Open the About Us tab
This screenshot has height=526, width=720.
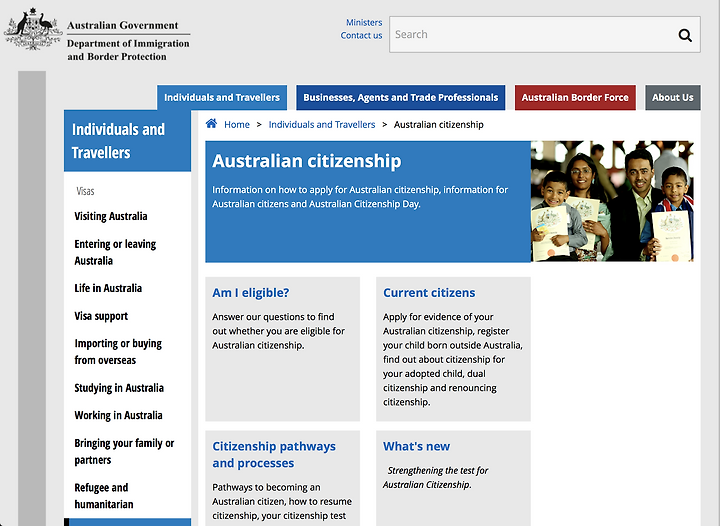pos(673,97)
